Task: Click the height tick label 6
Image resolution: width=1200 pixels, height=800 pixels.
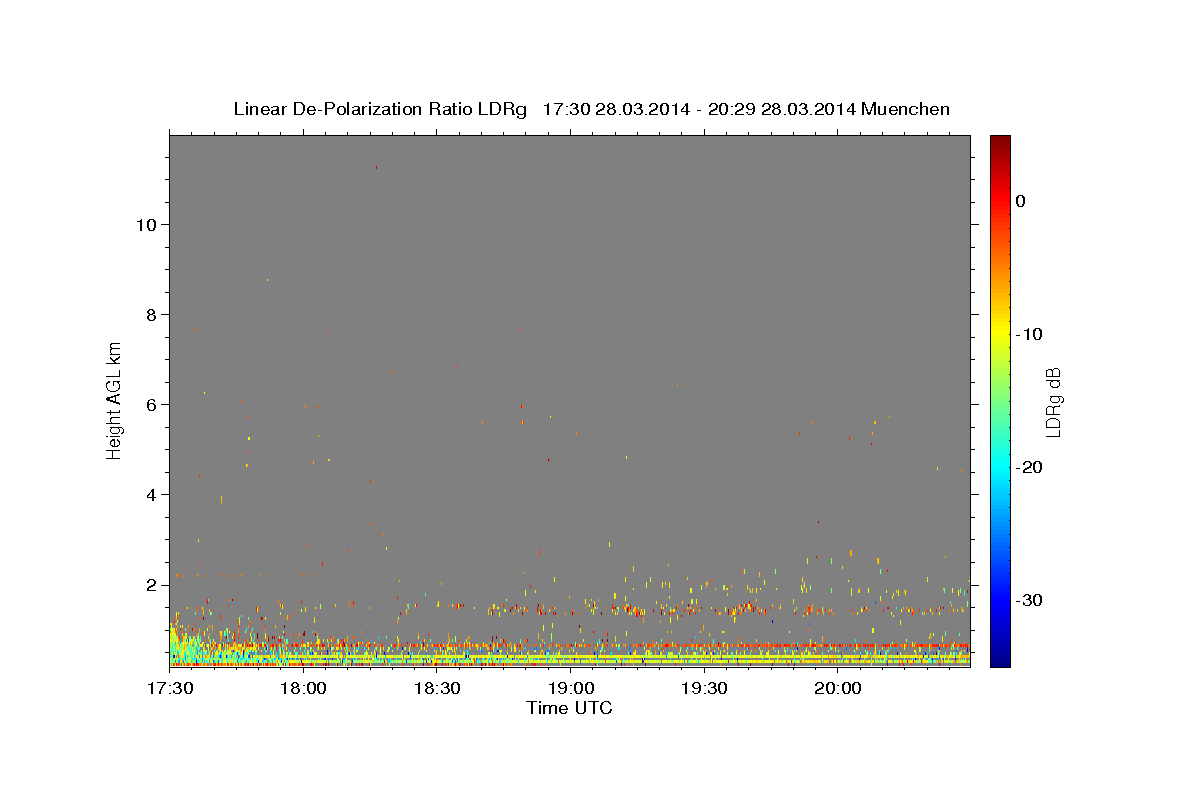Action: pos(150,405)
